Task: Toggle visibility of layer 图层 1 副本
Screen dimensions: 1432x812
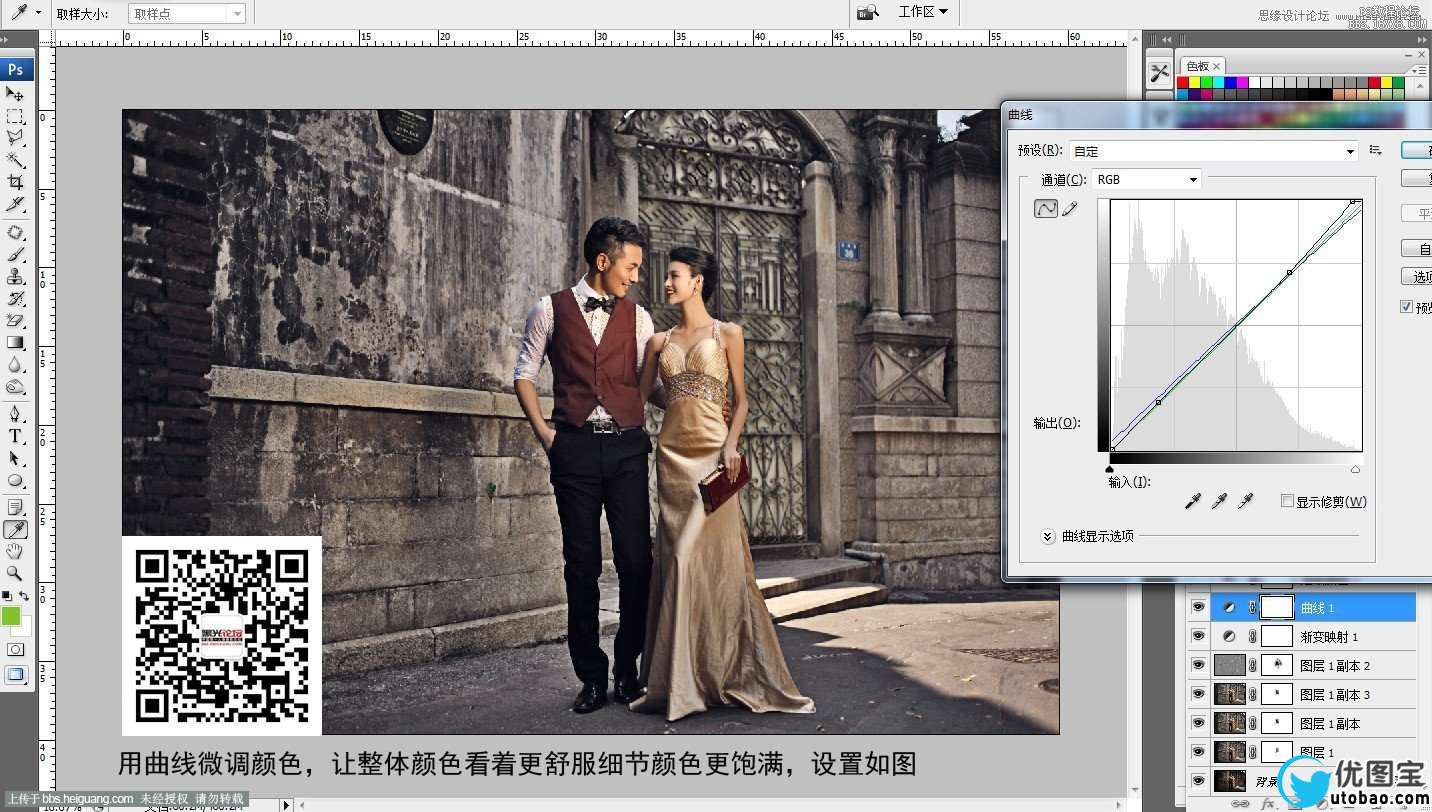Action: [1198, 723]
